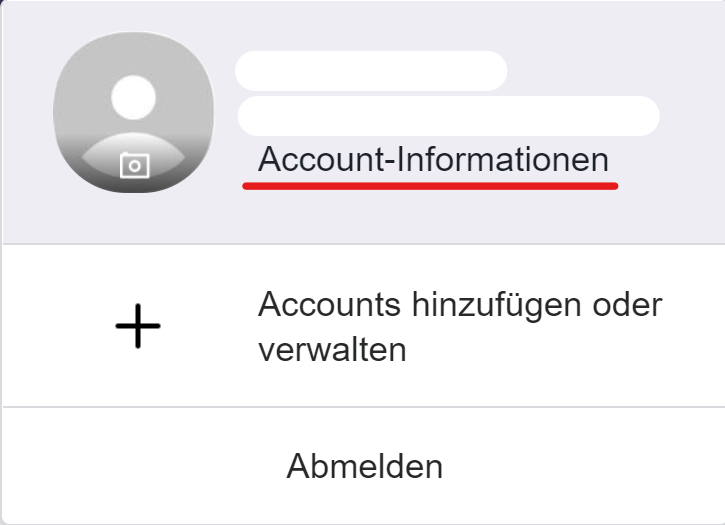The image size is (725, 525).
Task: Click the plus icon to add accounts
Action: click(138, 326)
